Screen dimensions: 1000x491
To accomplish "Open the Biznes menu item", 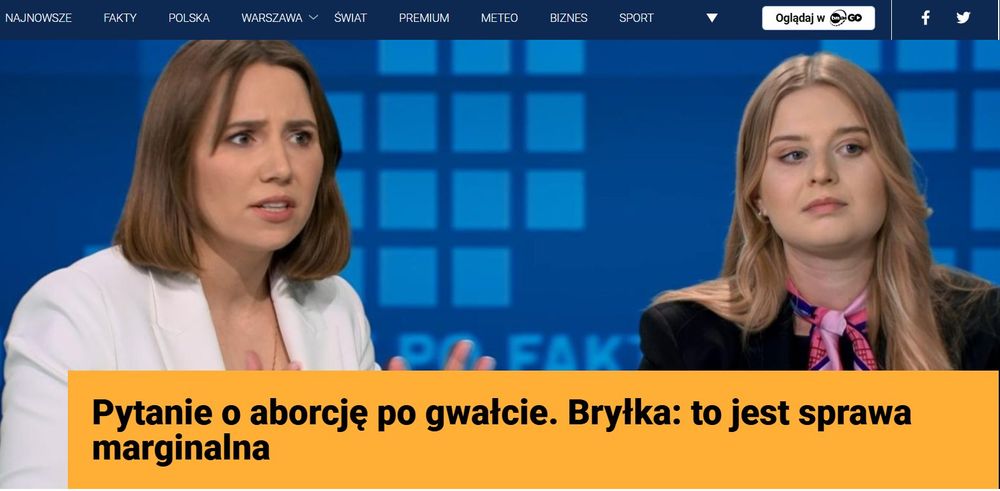I will coord(568,18).
